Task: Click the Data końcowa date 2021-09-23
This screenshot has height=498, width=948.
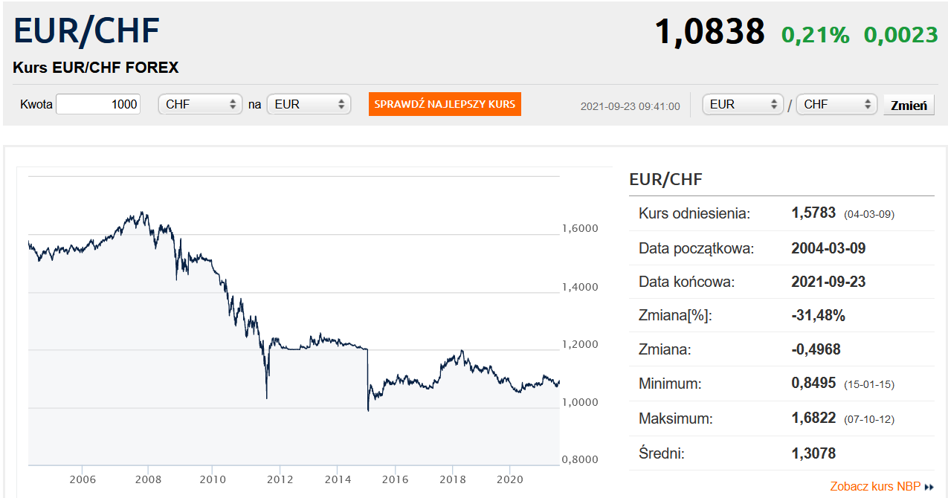Action: [x=828, y=282]
